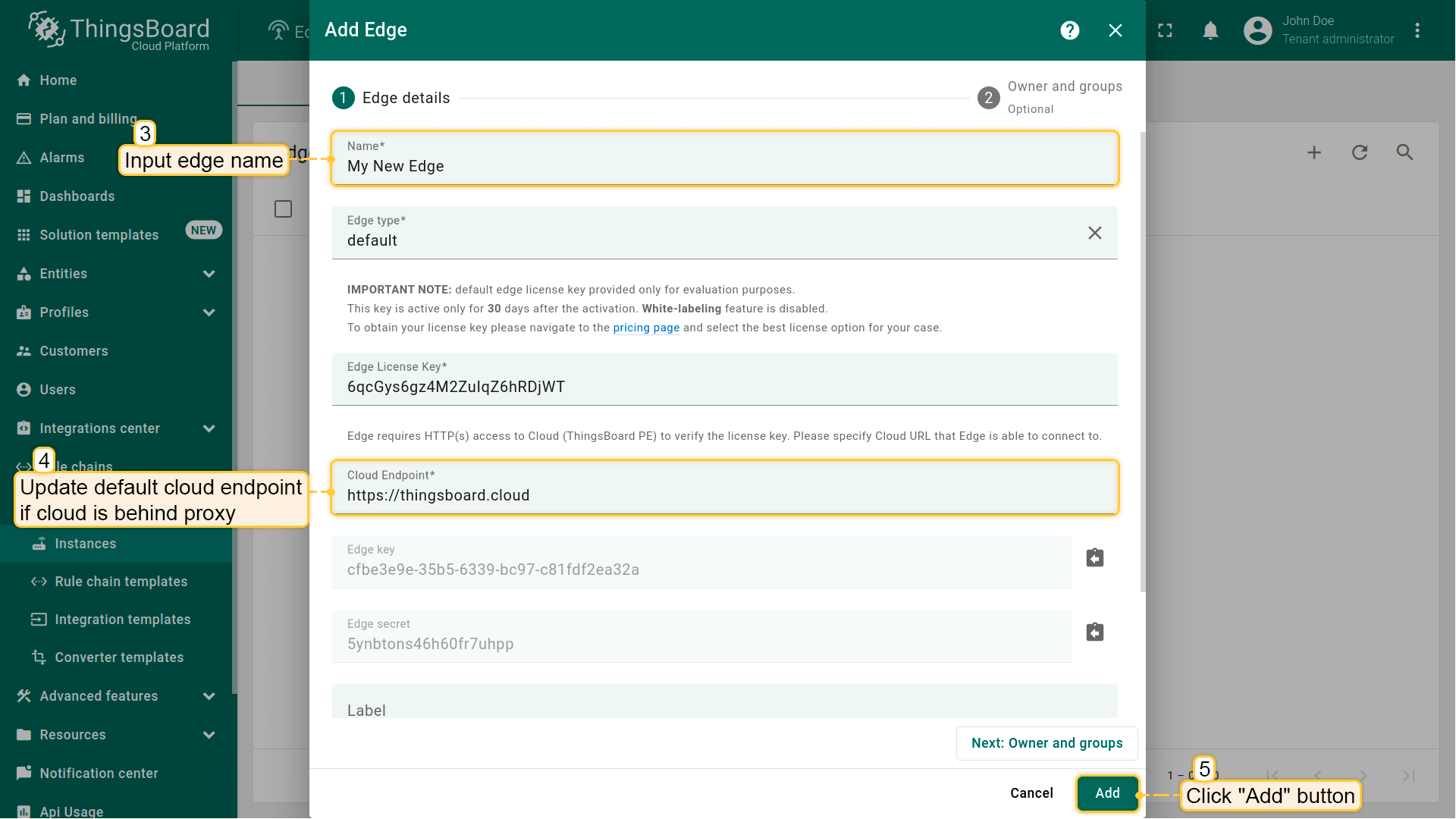The height and width of the screenshot is (819, 1456).
Task: Refresh the edge instances list
Action: click(x=1360, y=152)
